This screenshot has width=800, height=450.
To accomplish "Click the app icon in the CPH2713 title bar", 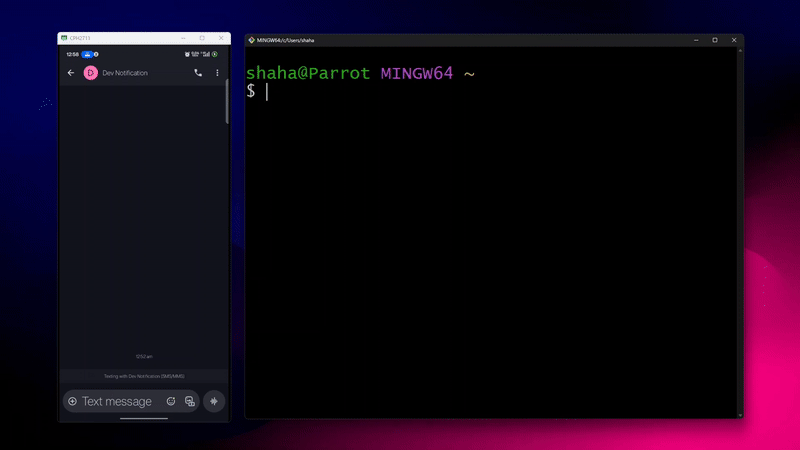I will click(x=63, y=38).
